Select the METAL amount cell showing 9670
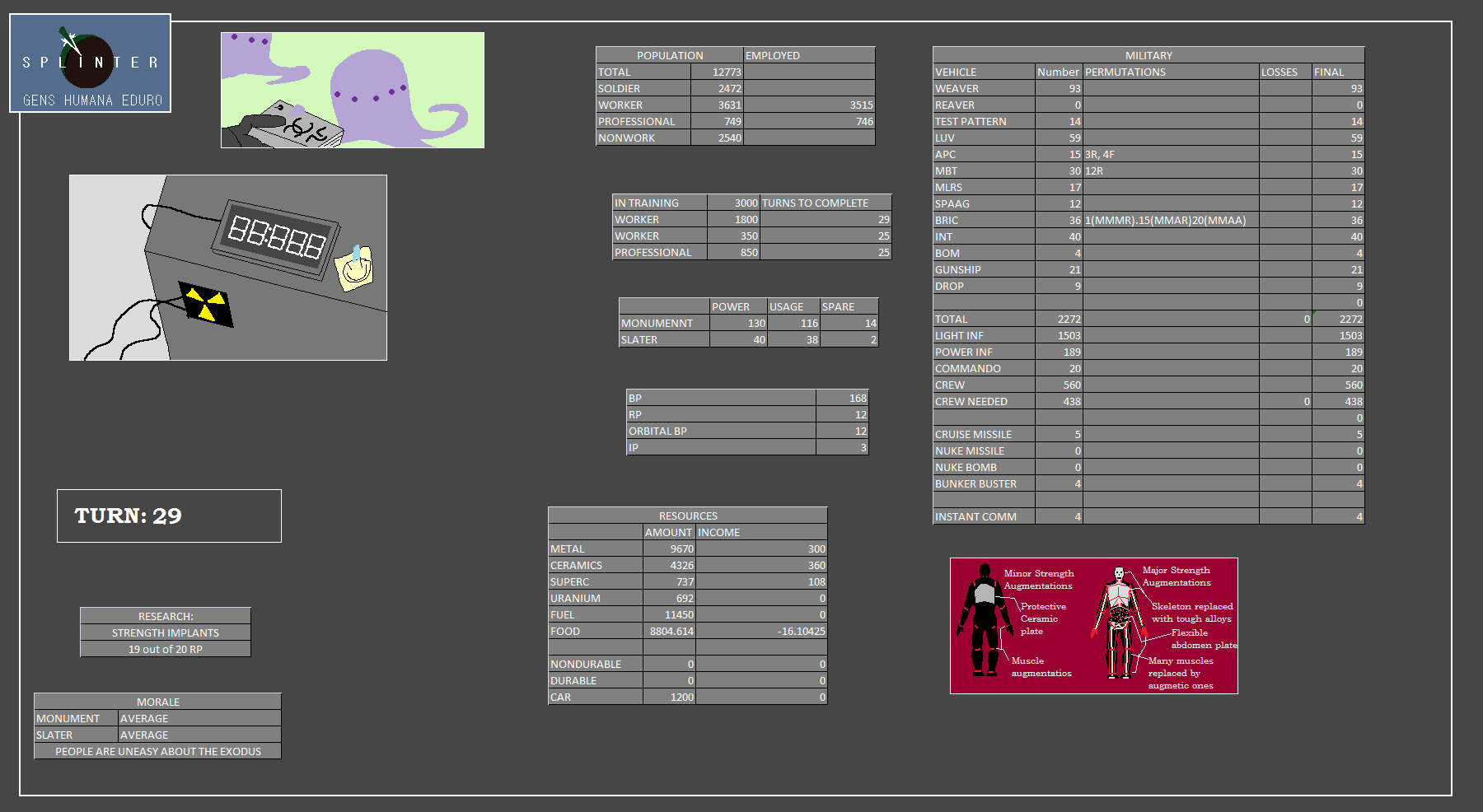Image resolution: width=1483 pixels, height=812 pixels. click(669, 548)
